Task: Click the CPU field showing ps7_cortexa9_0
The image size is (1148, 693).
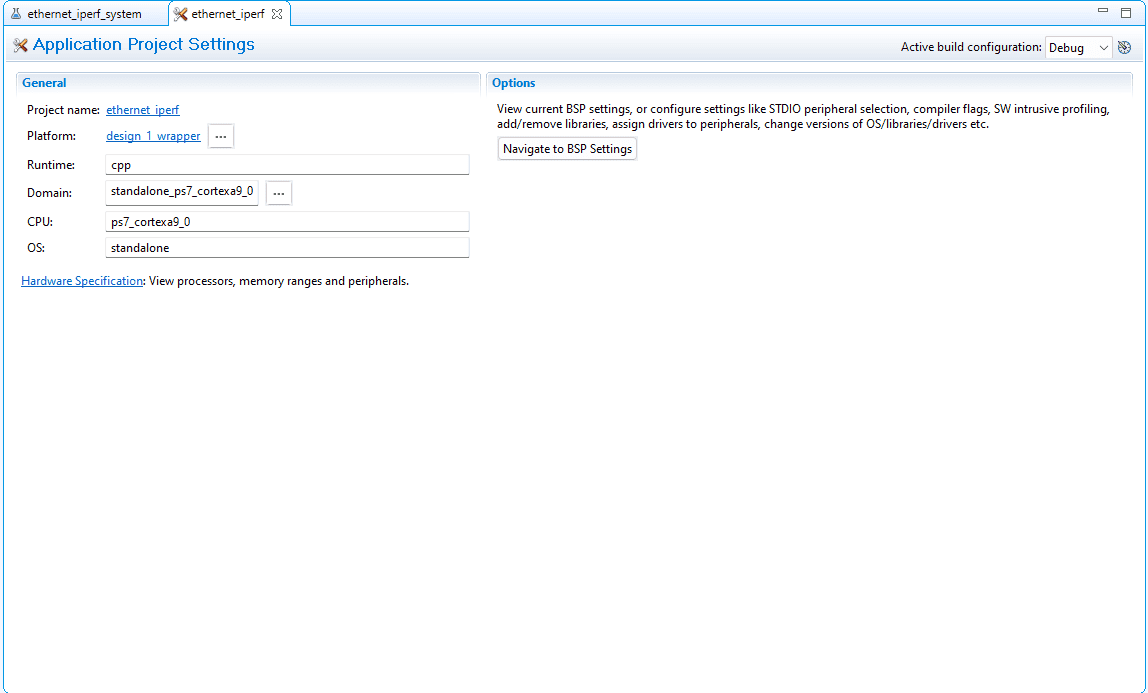Action: point(286,222)
